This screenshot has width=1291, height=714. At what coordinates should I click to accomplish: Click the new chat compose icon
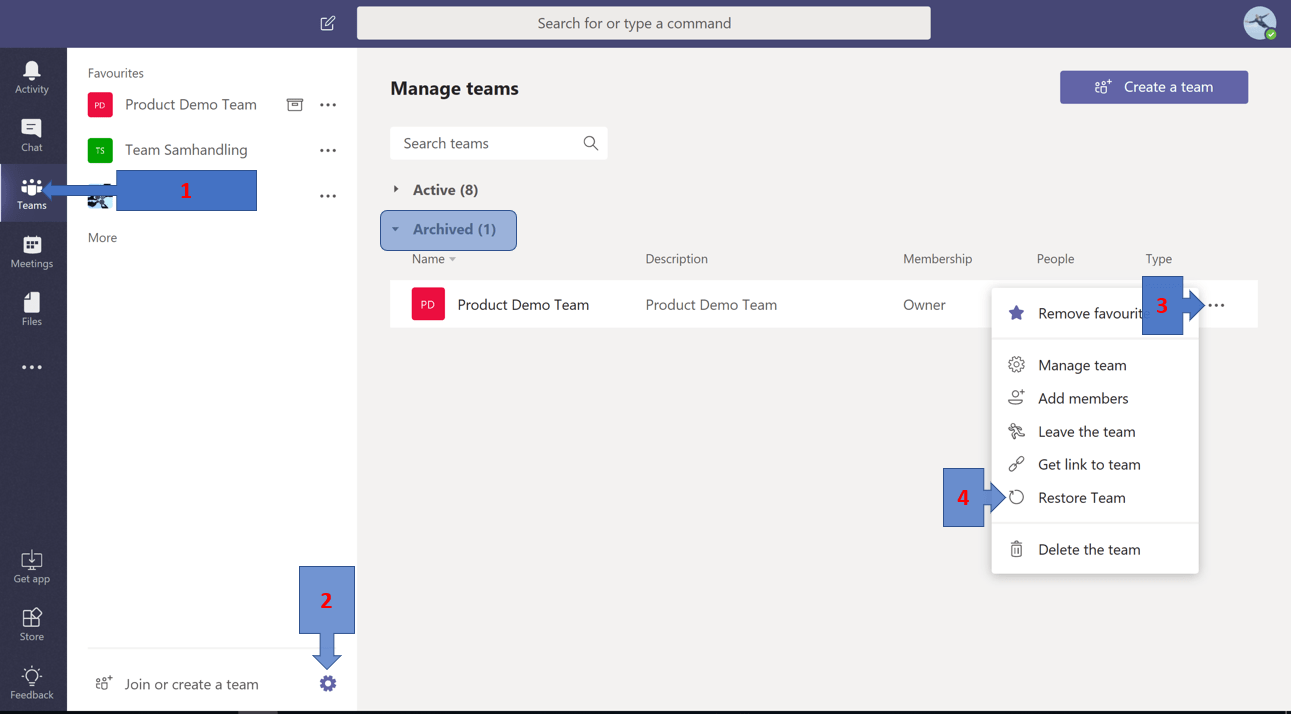point(328,23)
